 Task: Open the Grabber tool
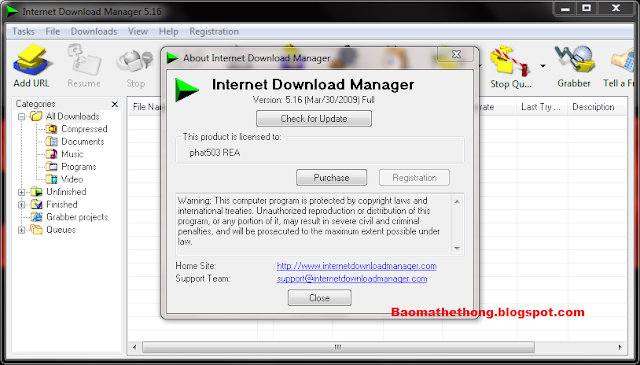tap(574, 66)
